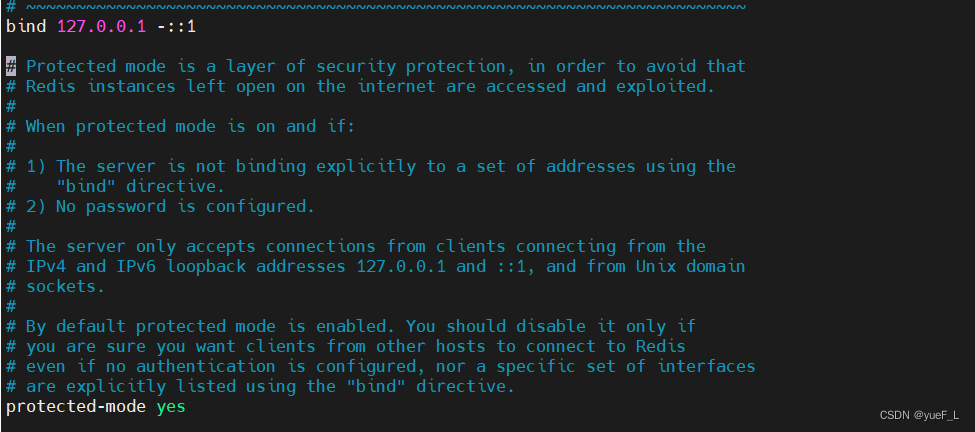
Task: Click the tilde separator line at the top
Action: click(x=376, y=6)
